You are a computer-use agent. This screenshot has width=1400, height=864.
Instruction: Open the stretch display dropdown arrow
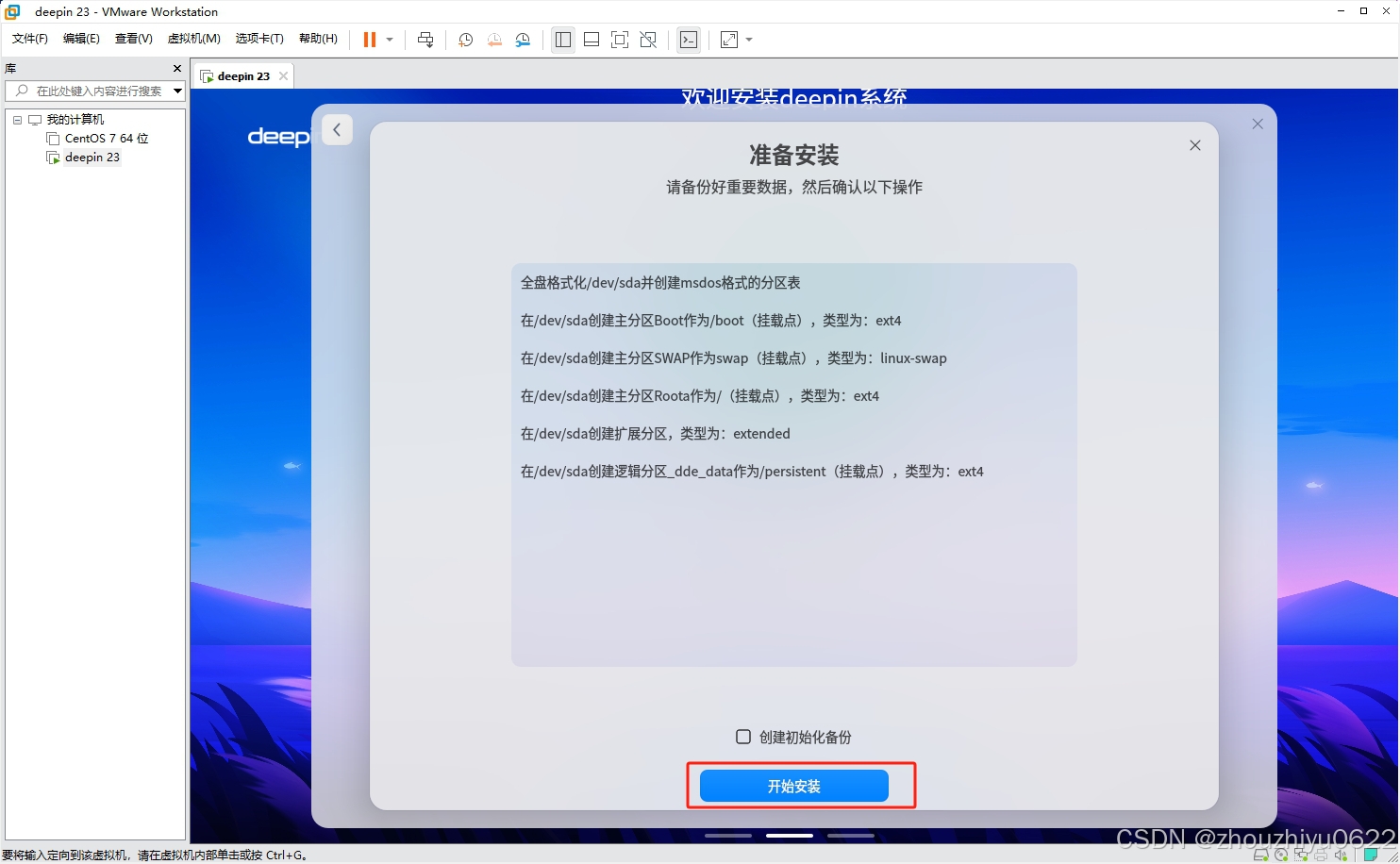tap(749, 40)
